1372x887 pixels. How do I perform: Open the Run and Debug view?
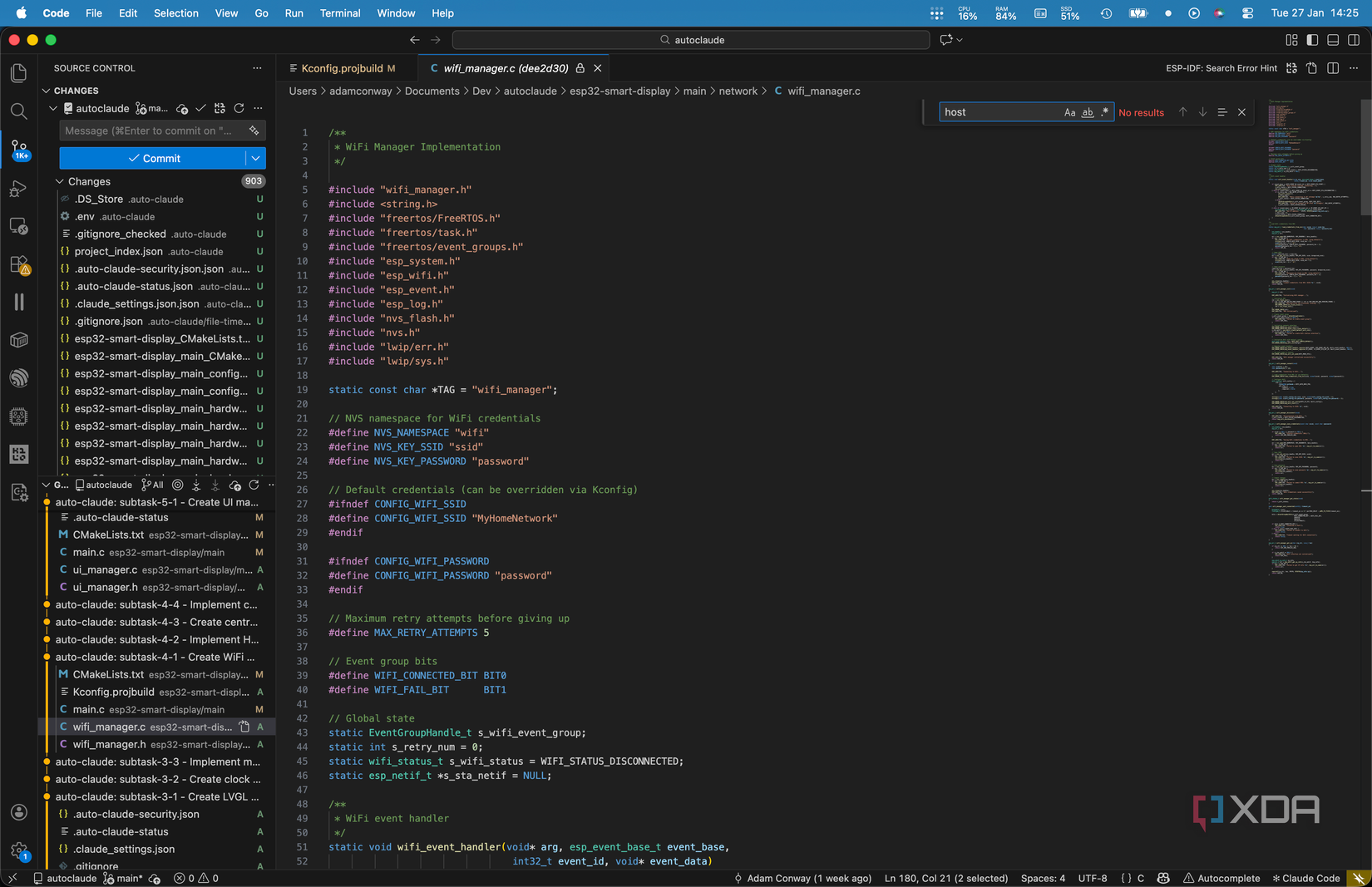18,189
